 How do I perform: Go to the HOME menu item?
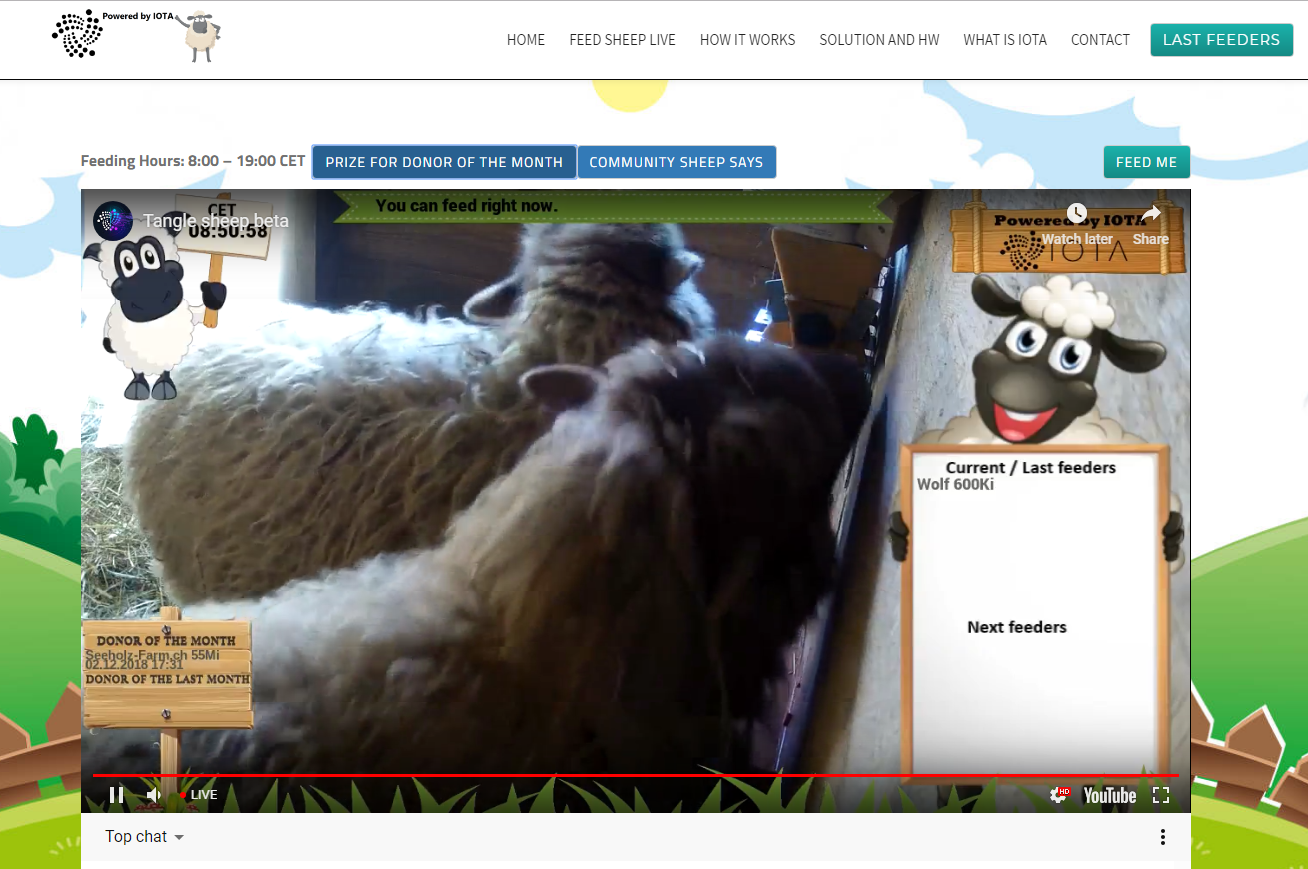[x=526, y=40]
